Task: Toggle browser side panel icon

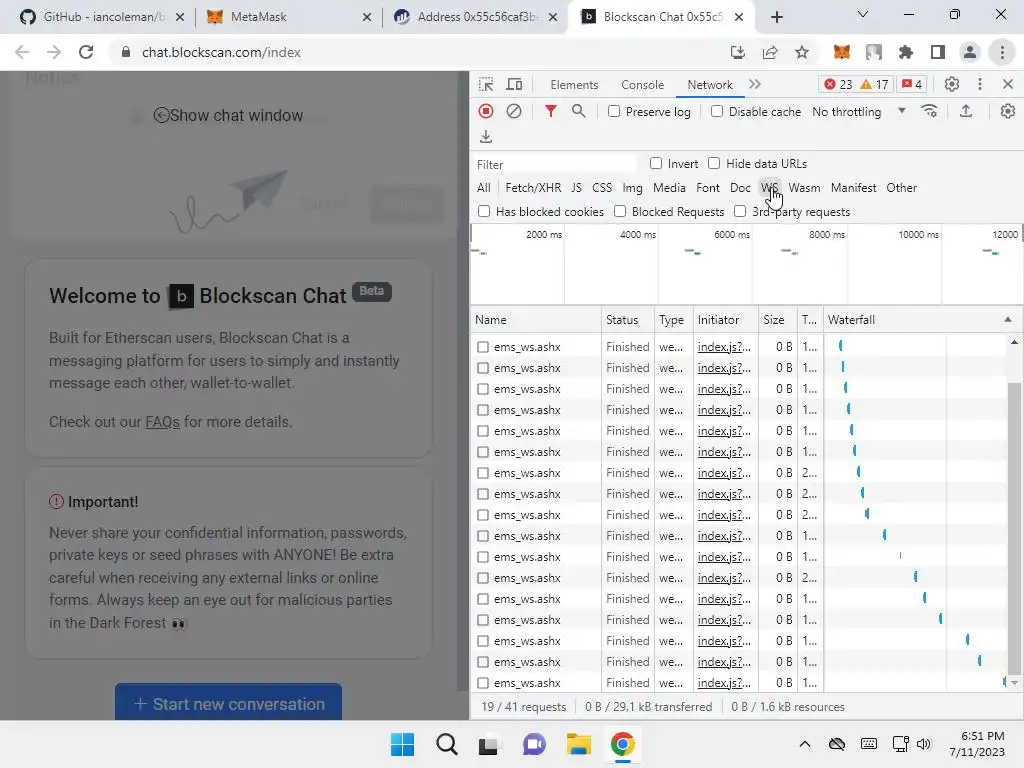Action: [938, 52]
